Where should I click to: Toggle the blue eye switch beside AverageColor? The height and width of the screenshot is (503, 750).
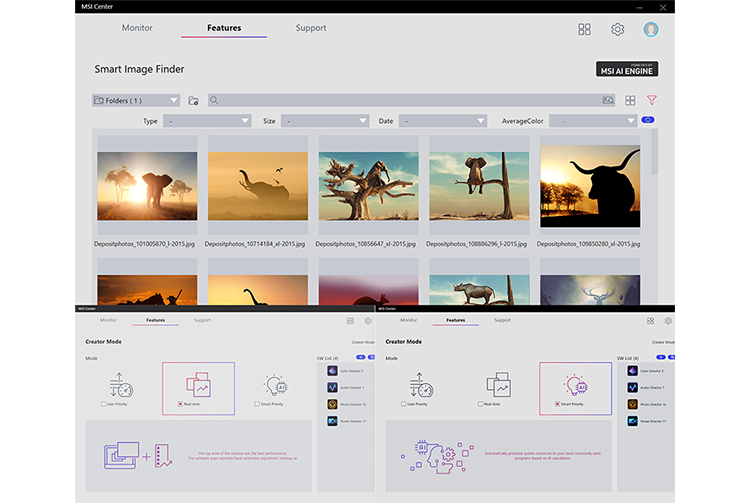pos(648,120)
